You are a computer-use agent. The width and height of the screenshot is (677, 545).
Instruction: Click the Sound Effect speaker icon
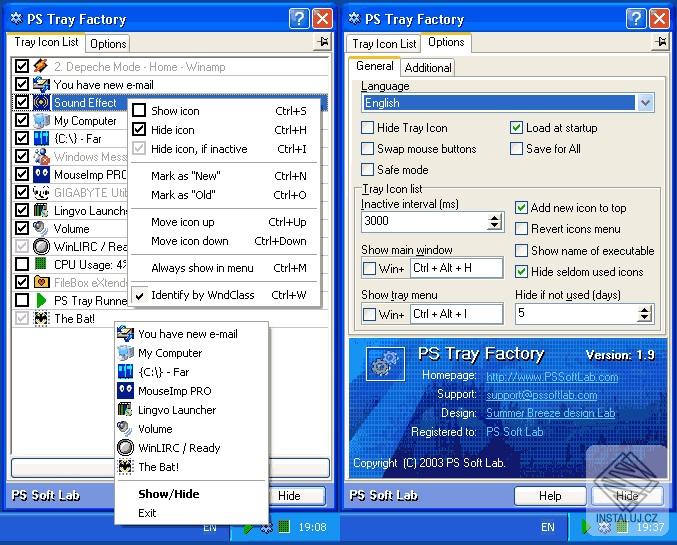click(41, 103)
